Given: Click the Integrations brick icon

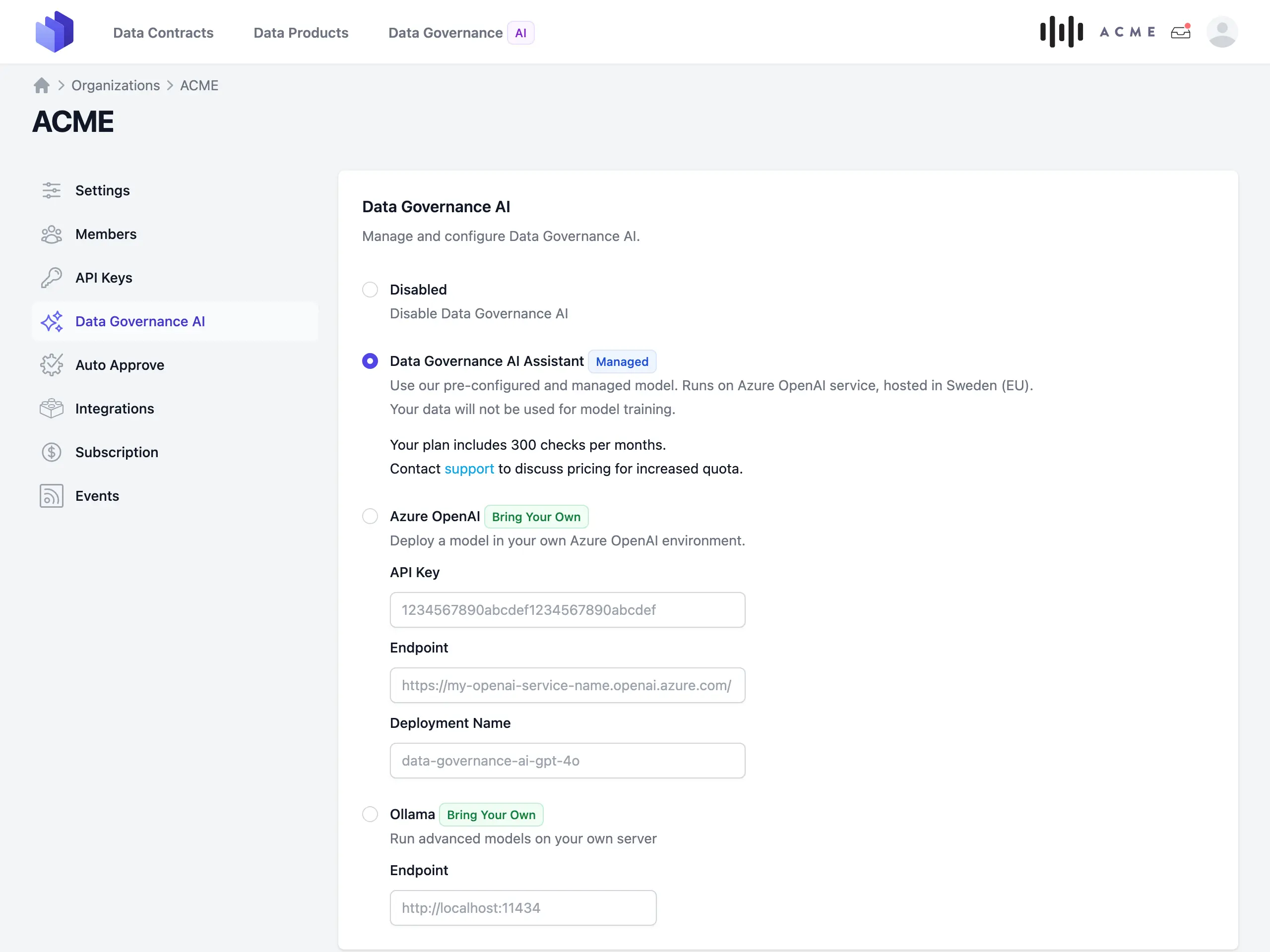Looking at the screenshot, I should click(52, 409).
